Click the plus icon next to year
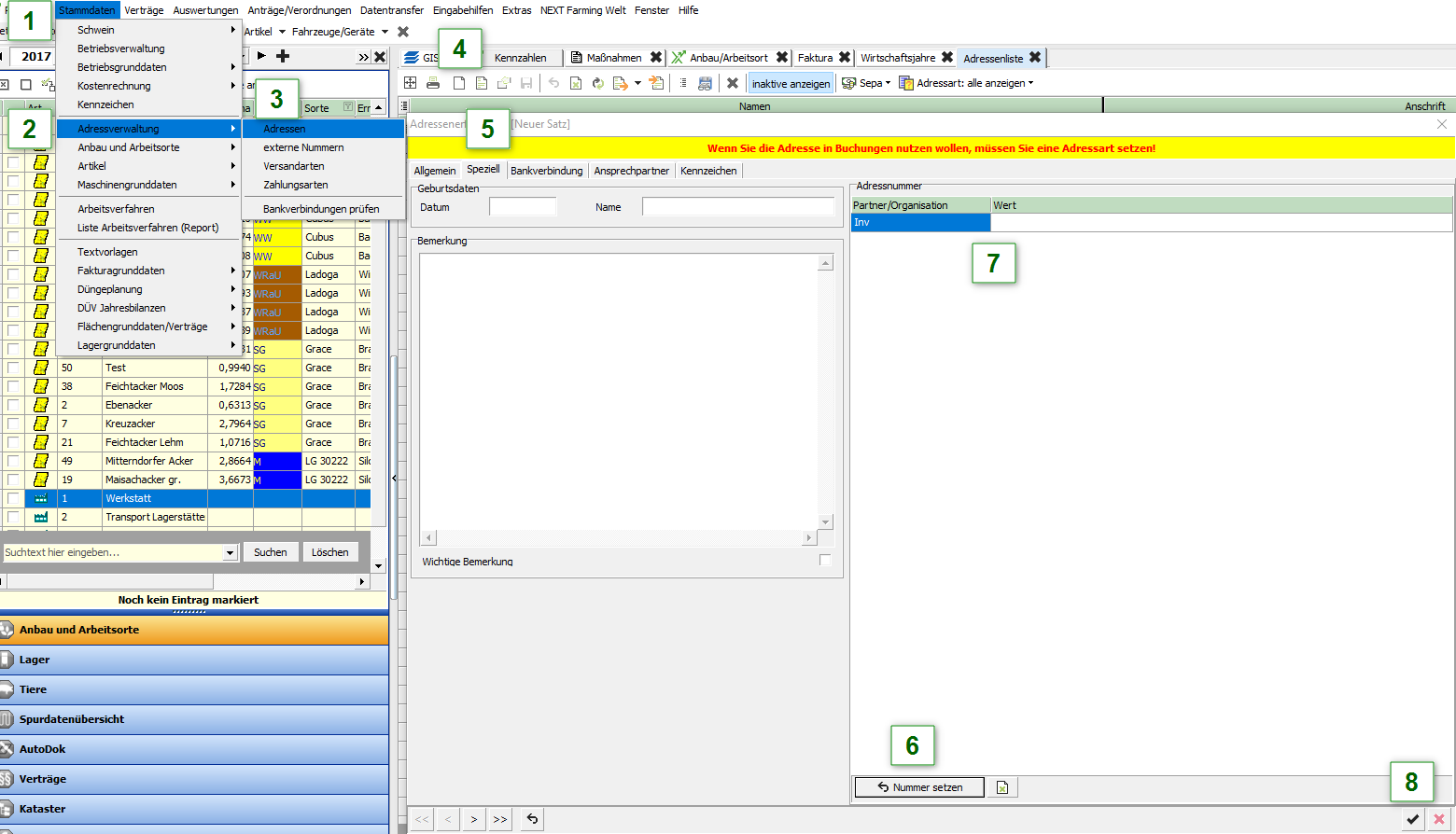Screen dimensions: 1456x834 (x=283, y=56)
